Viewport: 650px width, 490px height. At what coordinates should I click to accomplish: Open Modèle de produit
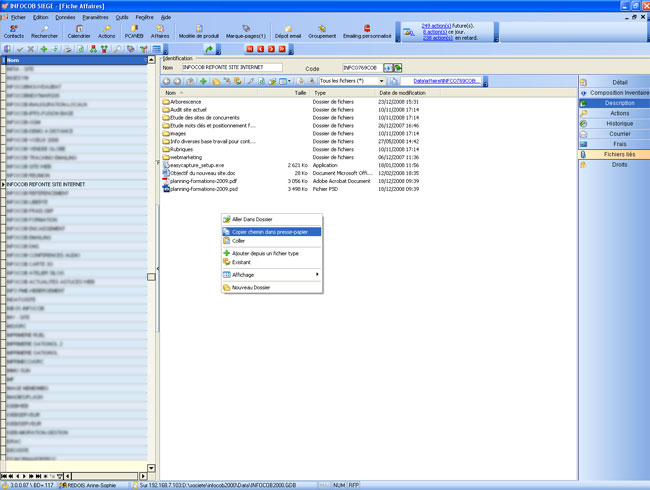pyautogui.click(x=199, y=32)
